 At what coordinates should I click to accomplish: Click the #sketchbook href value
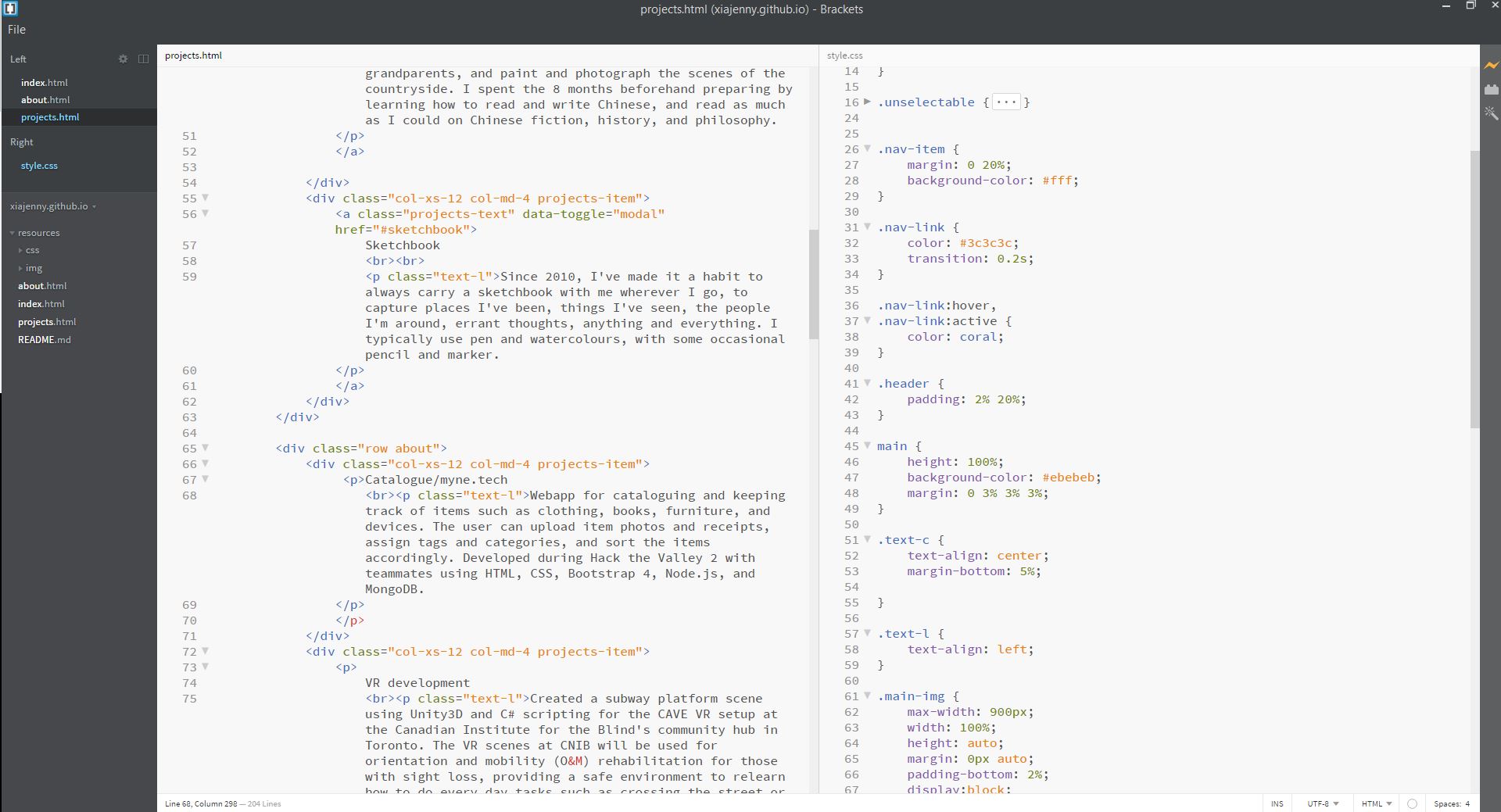click(x=421, y=230)
